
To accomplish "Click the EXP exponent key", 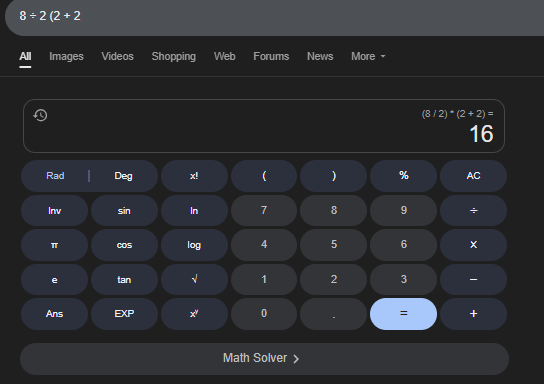I will (x=124, y=314).
